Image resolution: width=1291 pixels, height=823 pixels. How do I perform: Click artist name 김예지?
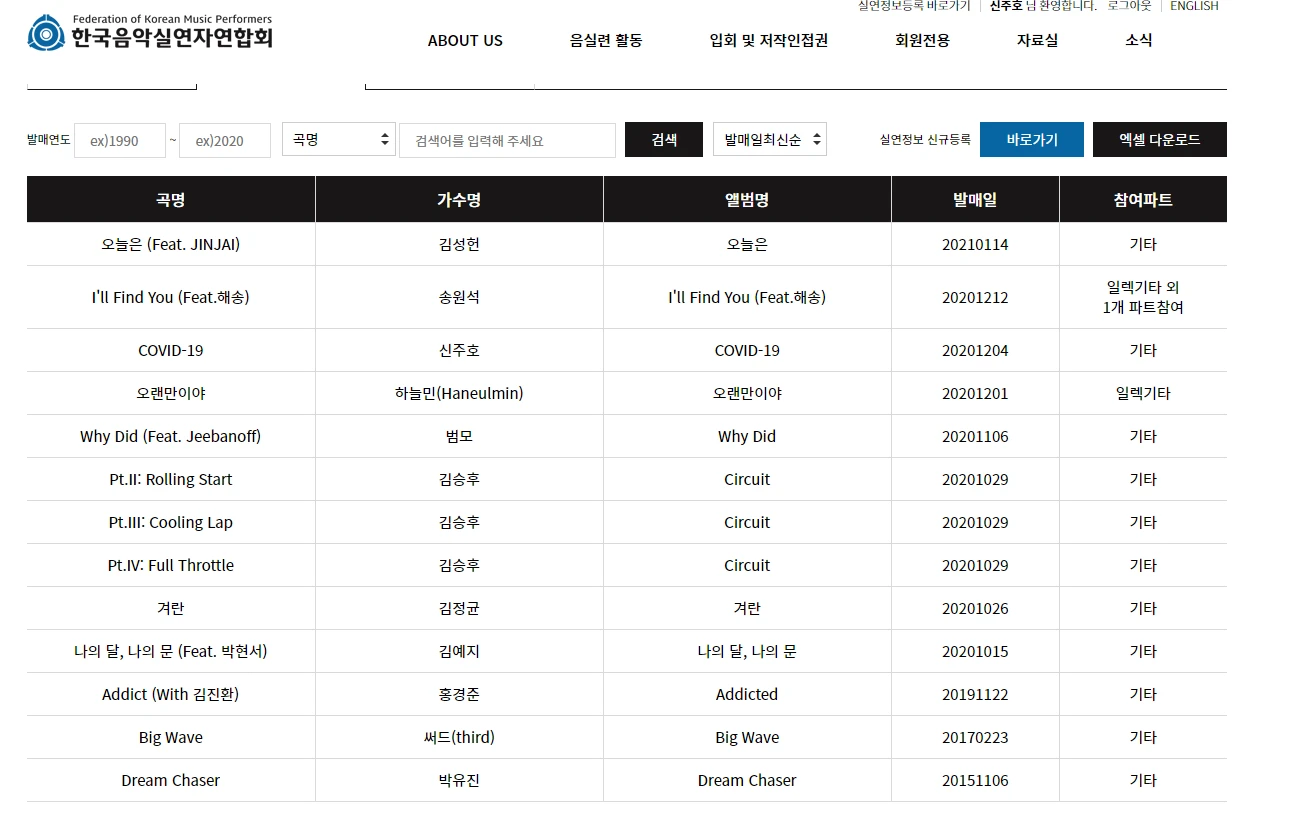[459, 651]
